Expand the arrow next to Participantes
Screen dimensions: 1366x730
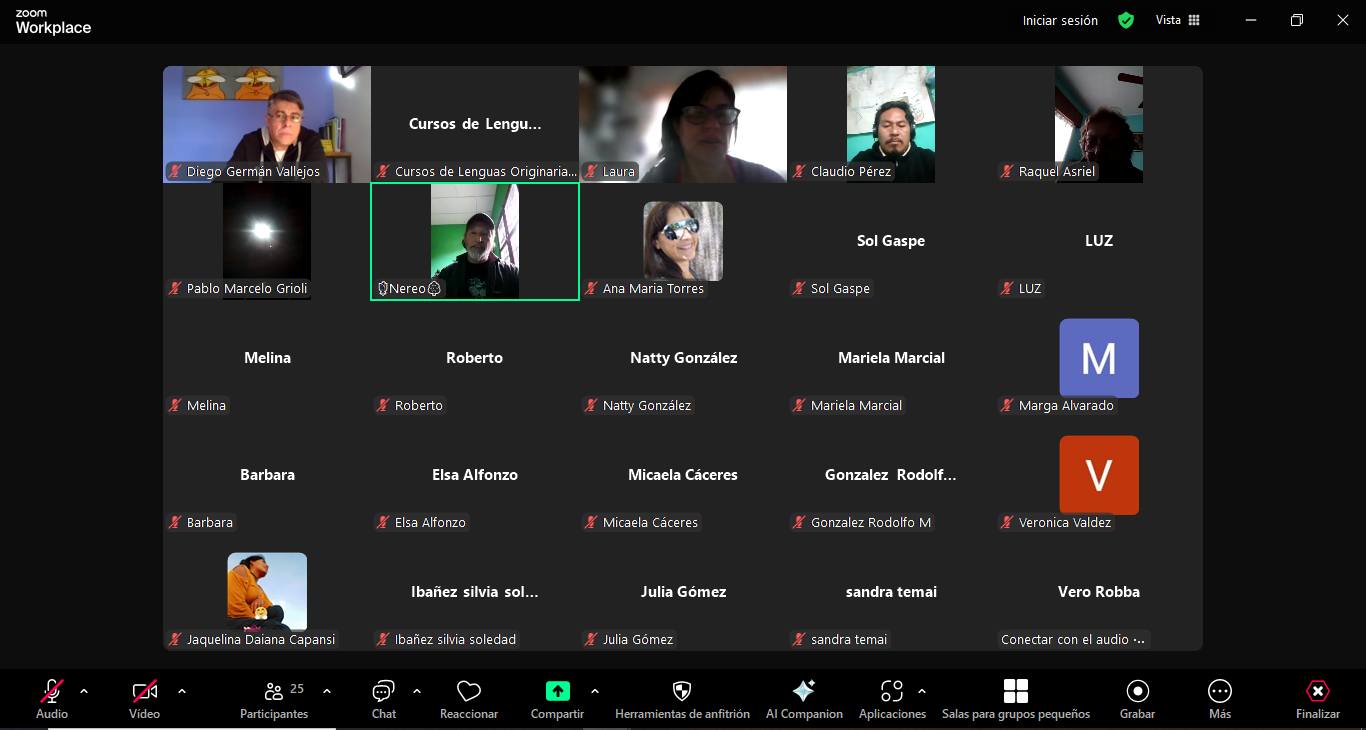click(327, 691)
